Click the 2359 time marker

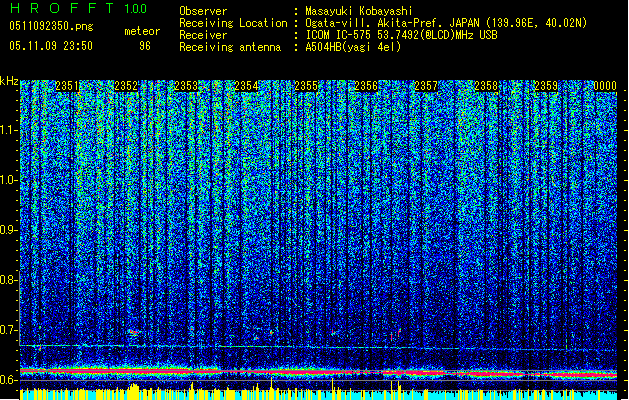tap(546, 86)
